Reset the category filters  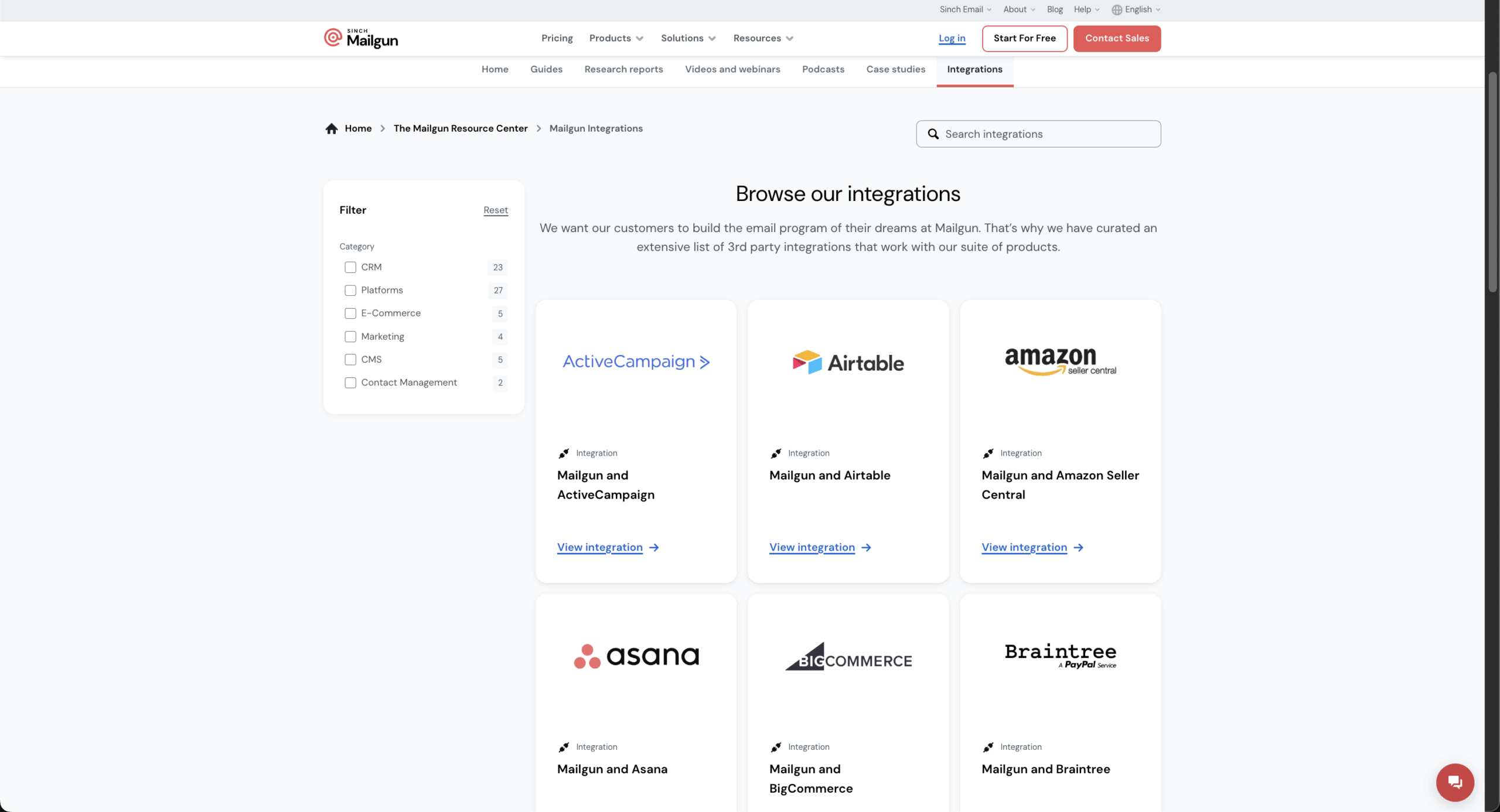pyautogui.click(x=496, y=210)
